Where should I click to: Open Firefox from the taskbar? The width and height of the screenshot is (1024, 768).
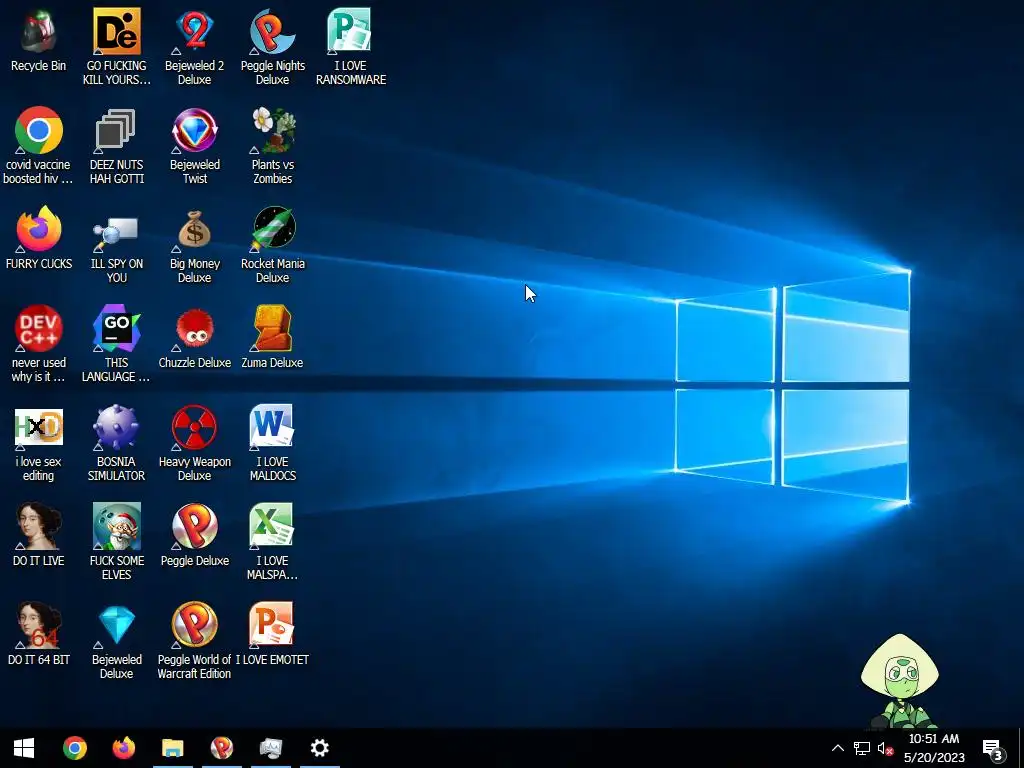click(124, 748)
